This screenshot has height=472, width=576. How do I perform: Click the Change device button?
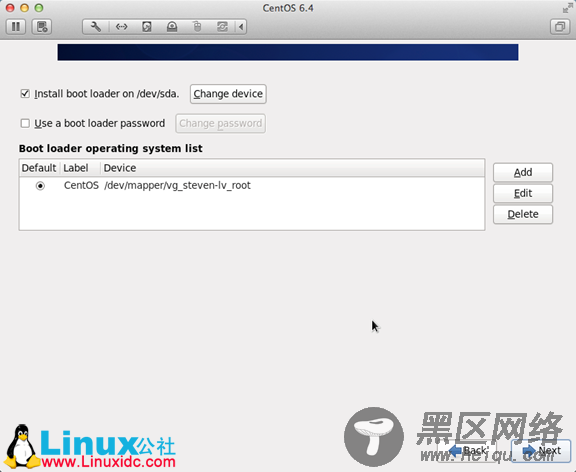(228, 94)
